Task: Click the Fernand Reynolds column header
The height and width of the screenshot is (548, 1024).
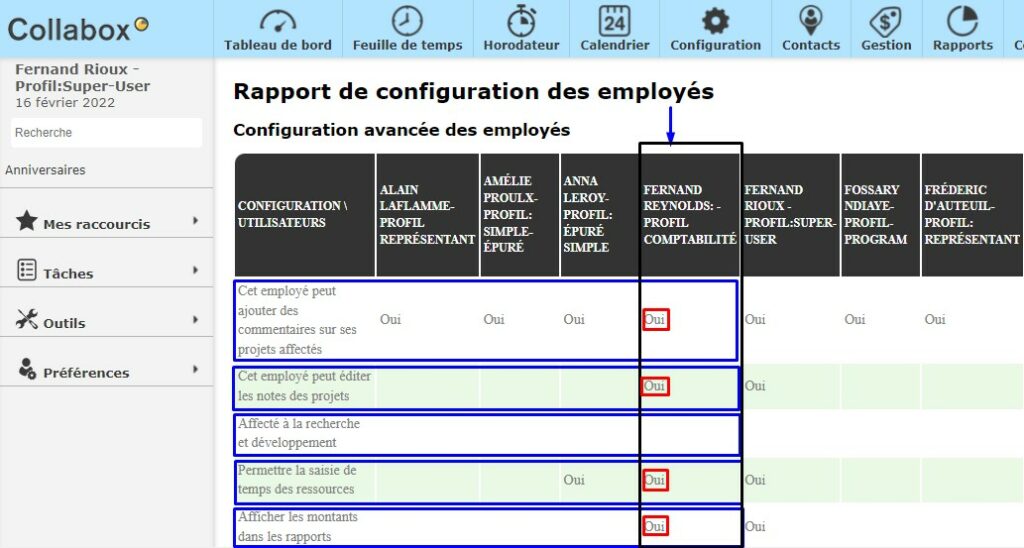Action: 689,214
